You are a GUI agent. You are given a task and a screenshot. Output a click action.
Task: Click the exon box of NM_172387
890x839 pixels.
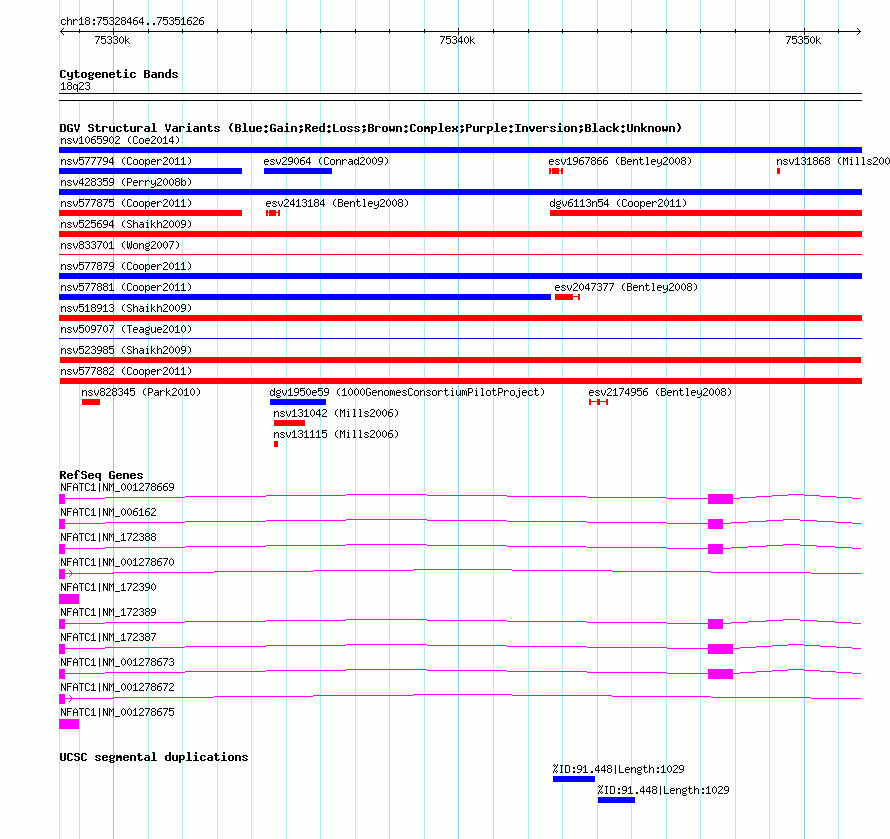pyautogui.click(x=720, y=649)
